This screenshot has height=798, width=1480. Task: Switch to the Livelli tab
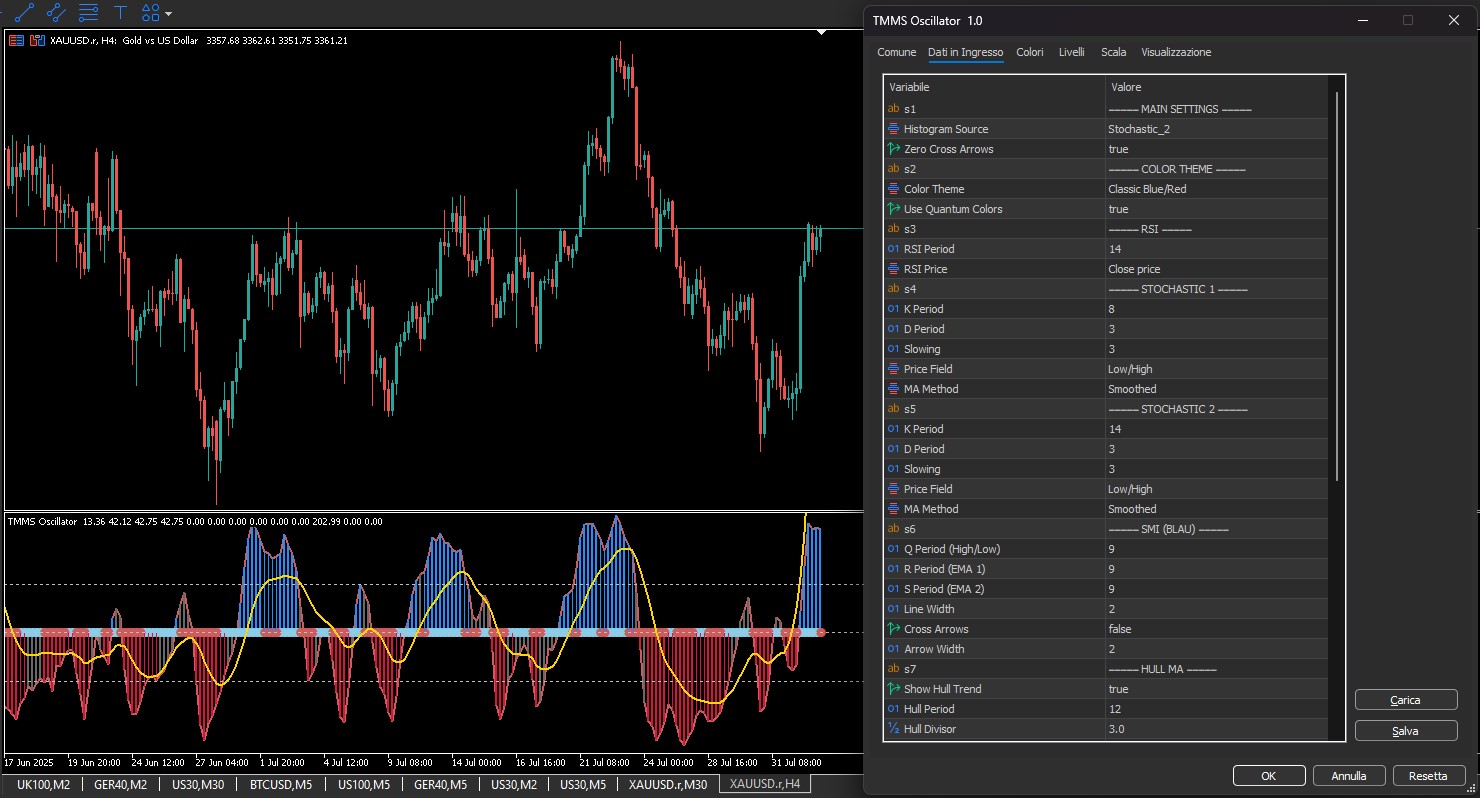click(x=1071, y=52)
